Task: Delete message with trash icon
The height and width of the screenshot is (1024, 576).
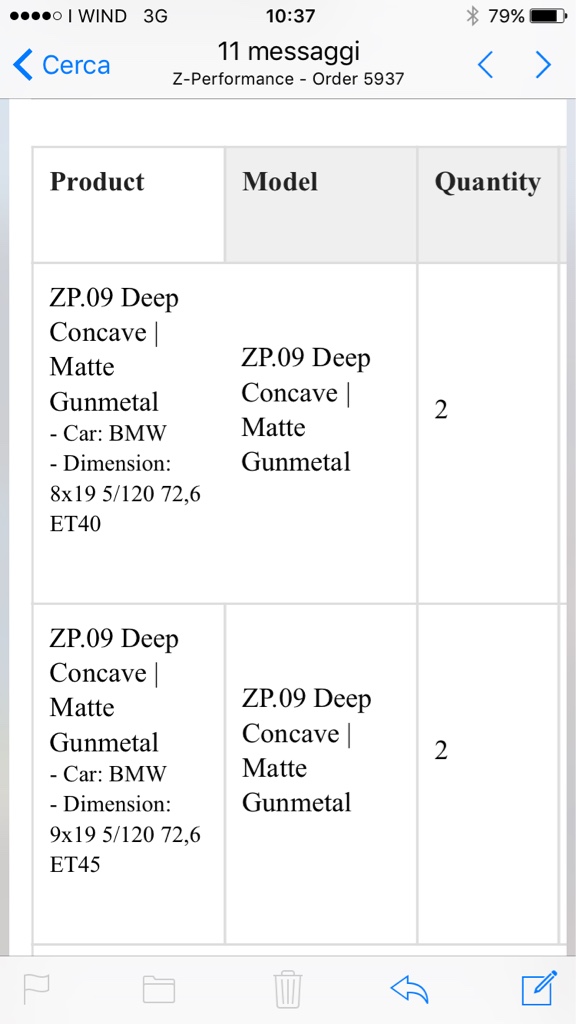Action: (x=287, y=989)
